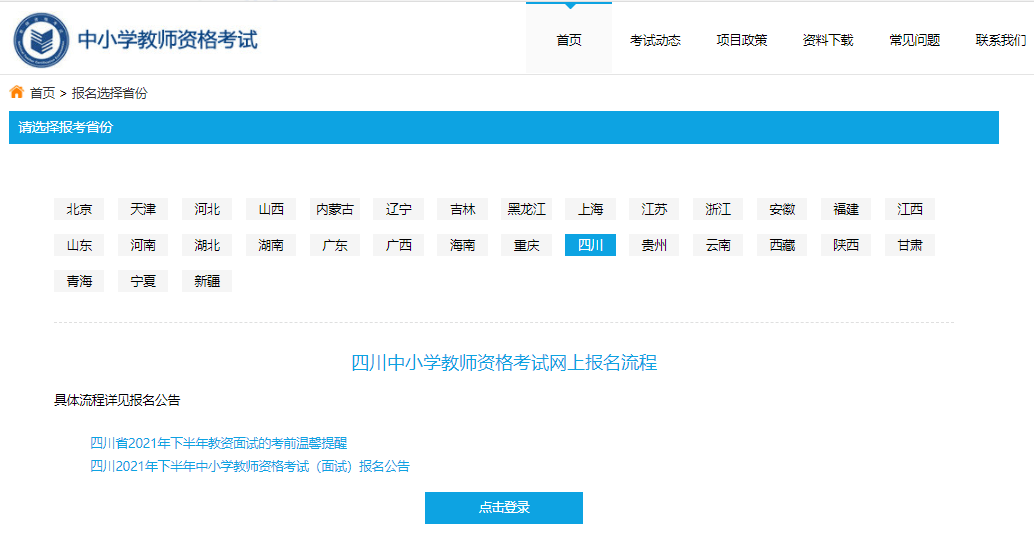
Task: Open the 资料下载 menu item
Action: click(828, 40)
